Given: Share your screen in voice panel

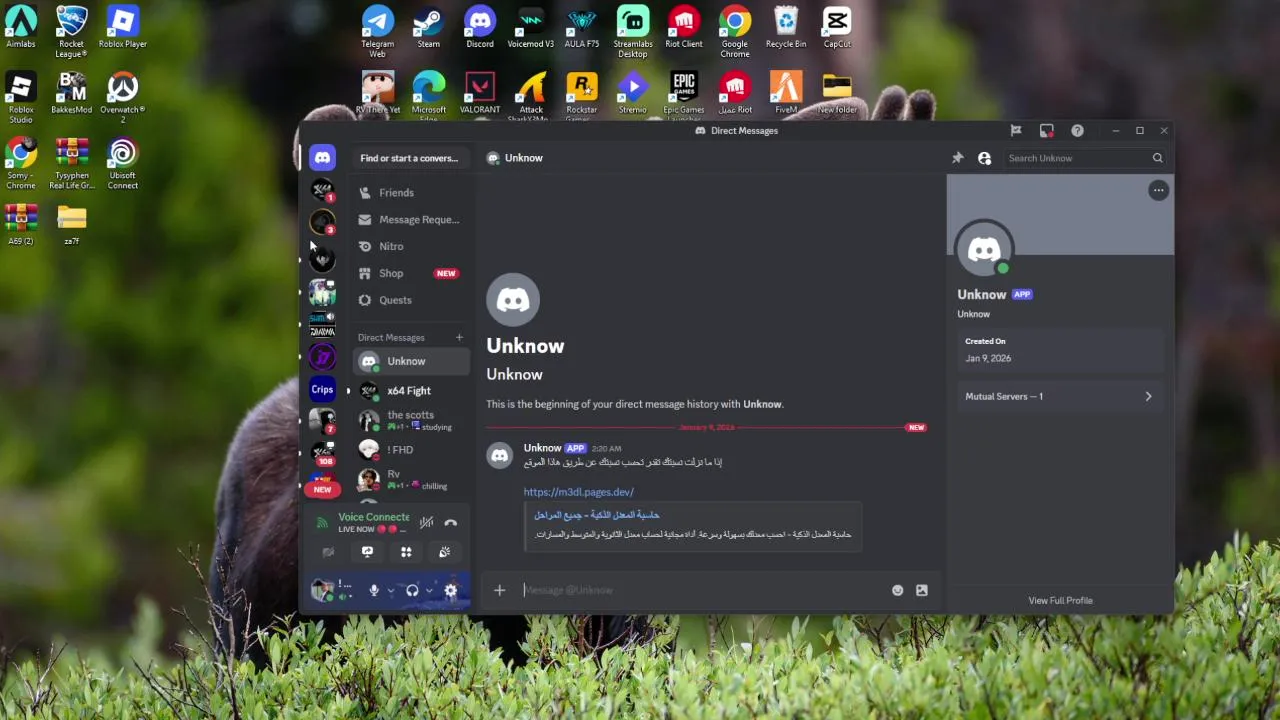Looking at the screenshot, I should coord(367,552).
